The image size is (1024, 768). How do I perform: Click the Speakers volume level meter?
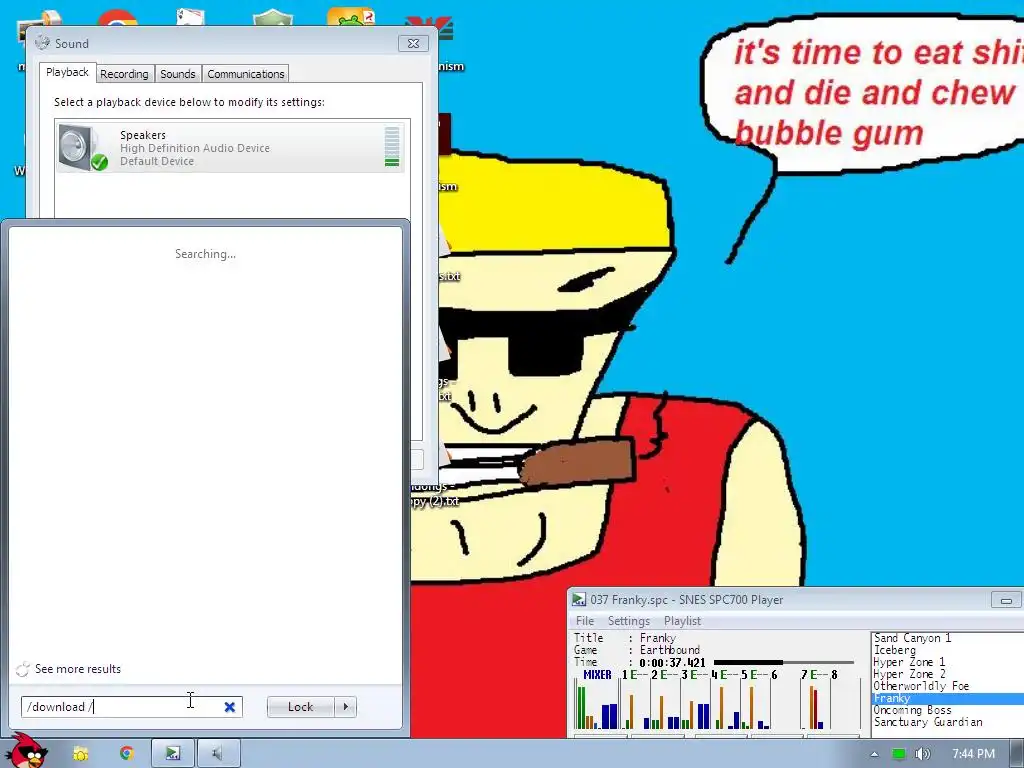(392, 147)
